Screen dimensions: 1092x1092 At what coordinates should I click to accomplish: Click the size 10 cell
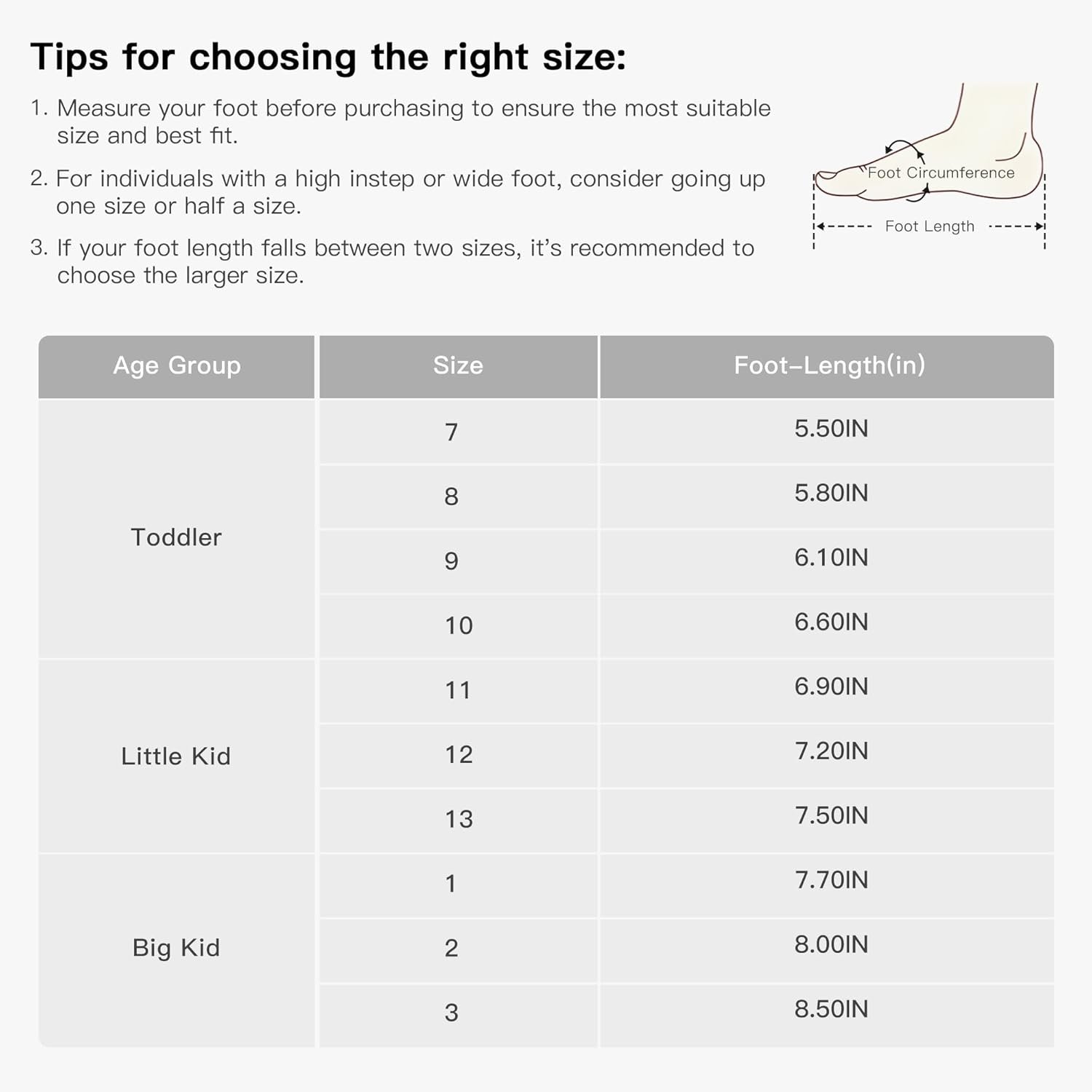pos(459,626)
